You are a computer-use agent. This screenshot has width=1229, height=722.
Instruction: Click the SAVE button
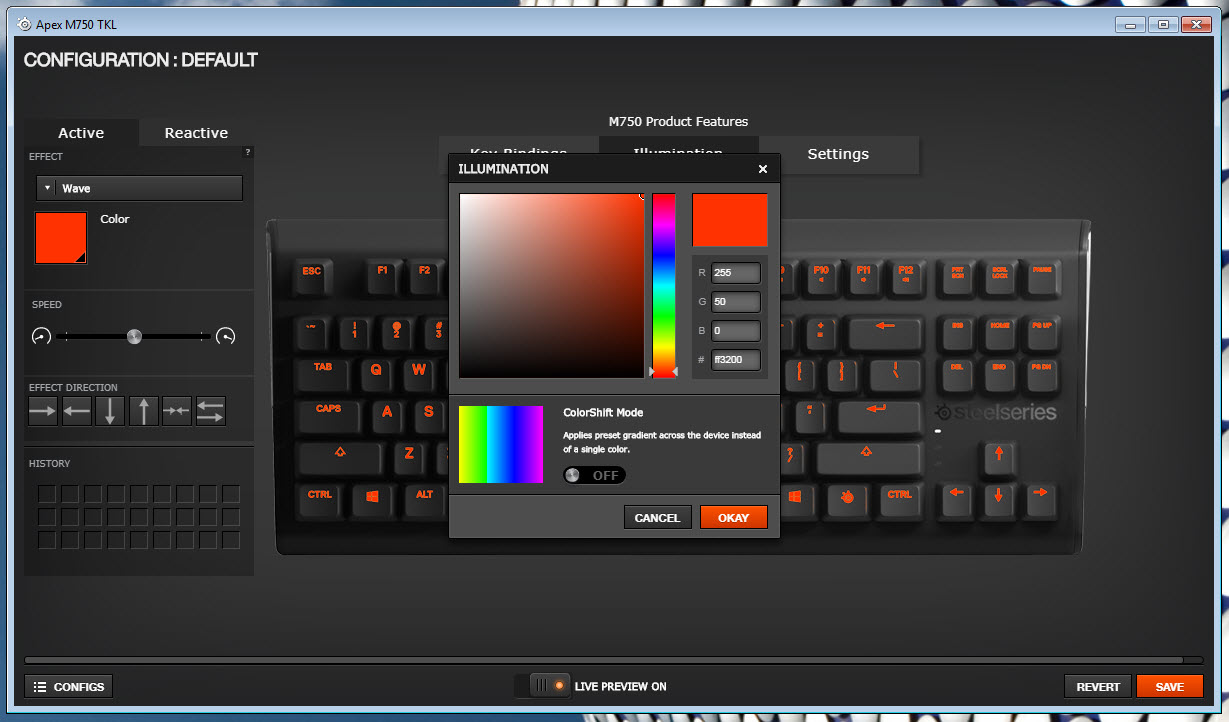point(1170,687)
